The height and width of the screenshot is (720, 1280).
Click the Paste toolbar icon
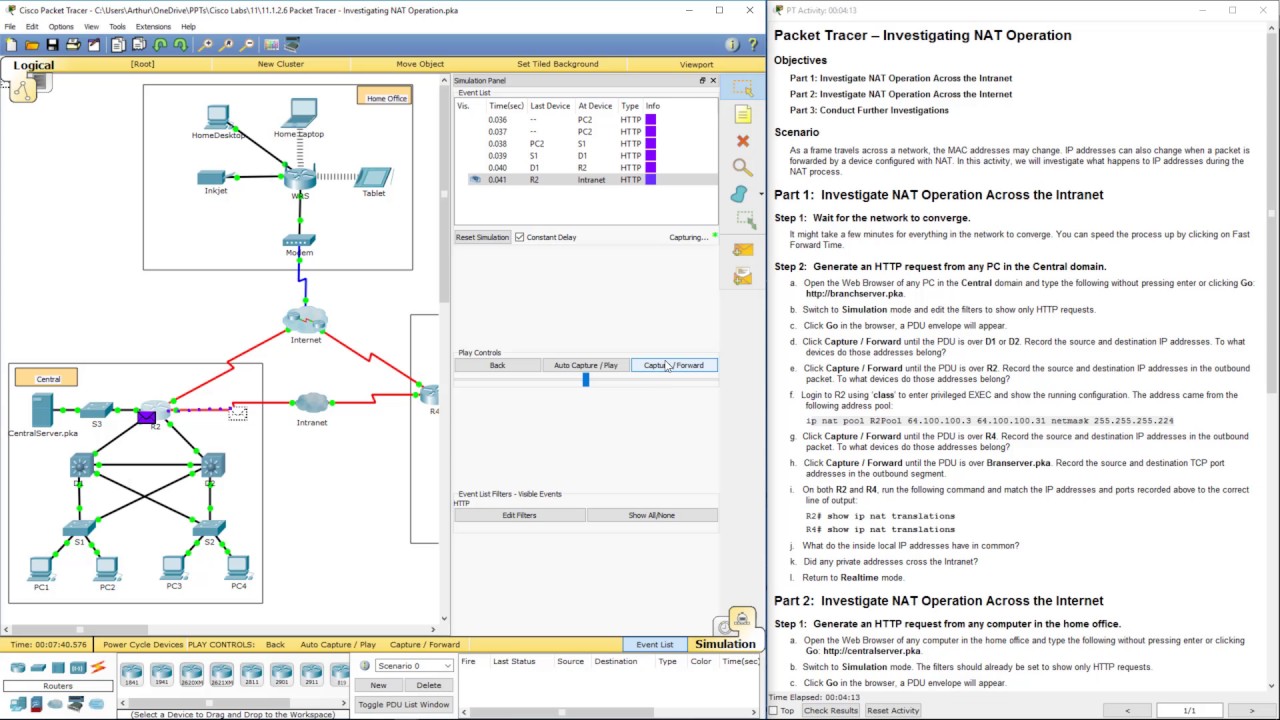tap(139, 45)
